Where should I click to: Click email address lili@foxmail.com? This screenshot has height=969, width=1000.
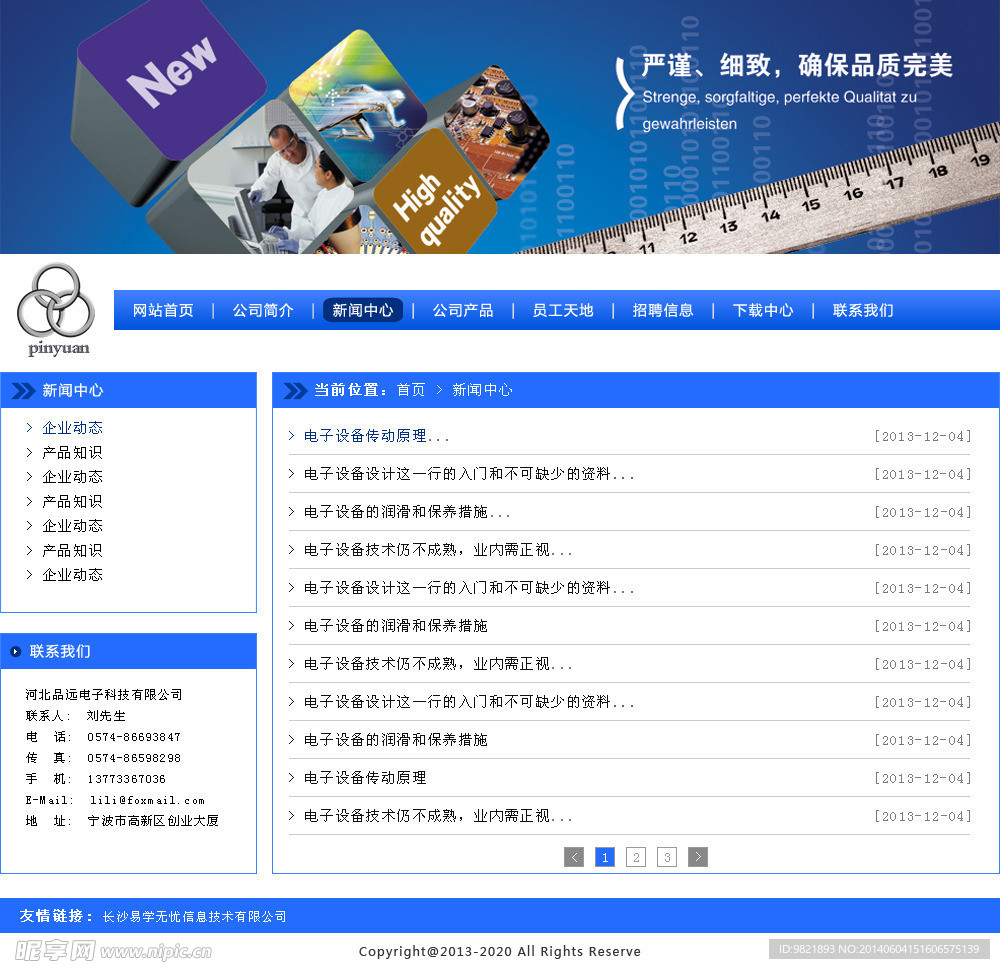pyautogui.click(x=147, y=800)
